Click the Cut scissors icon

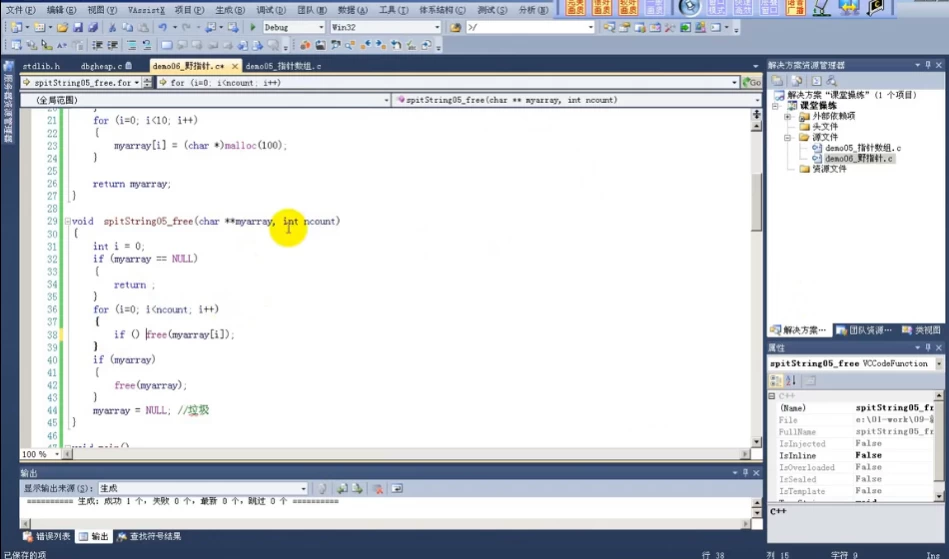pyautogui.click(x=112, y=27)
